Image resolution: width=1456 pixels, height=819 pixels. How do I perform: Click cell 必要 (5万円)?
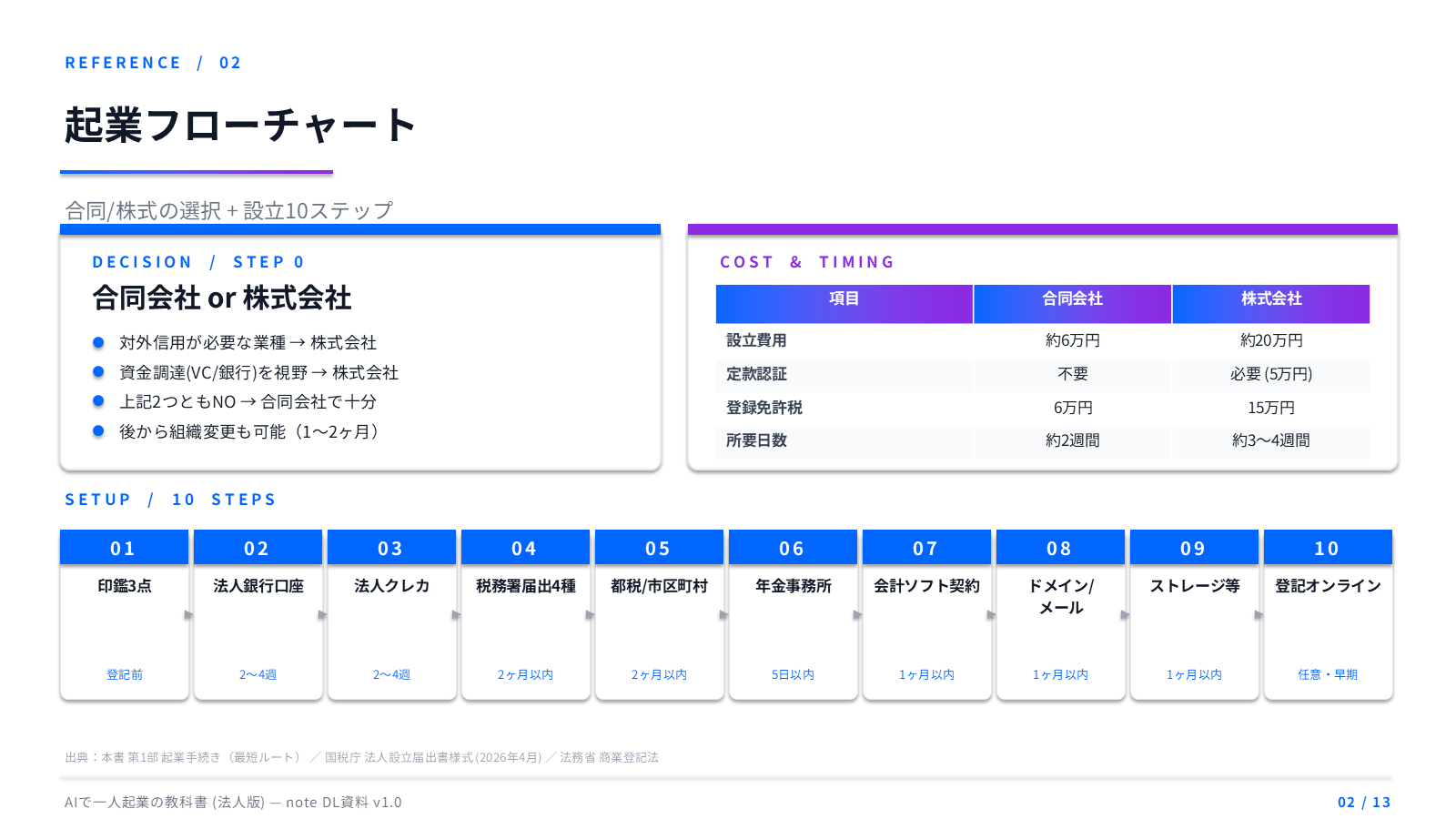[1271, 374]
